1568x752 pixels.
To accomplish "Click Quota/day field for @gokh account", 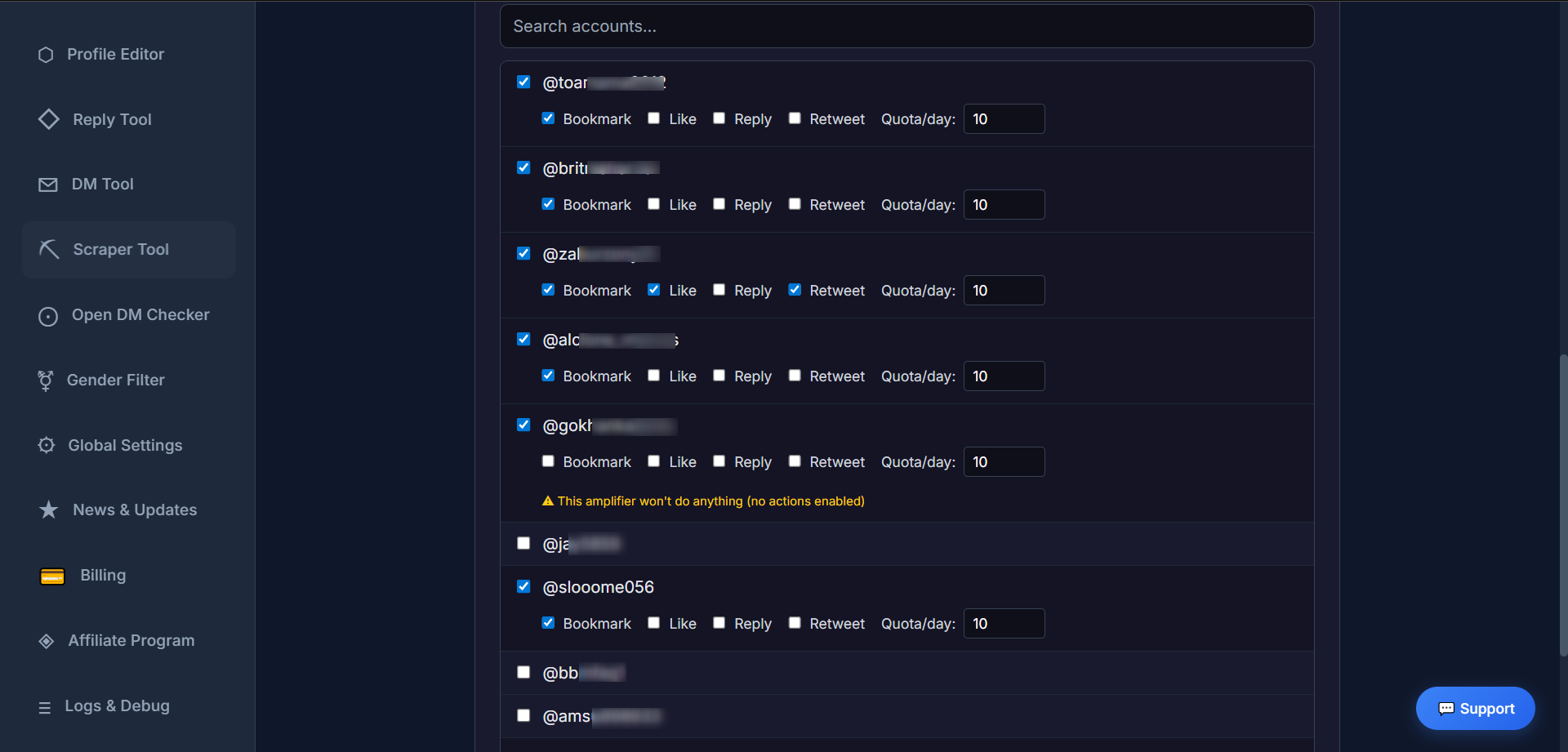I will click(1004, 462).
